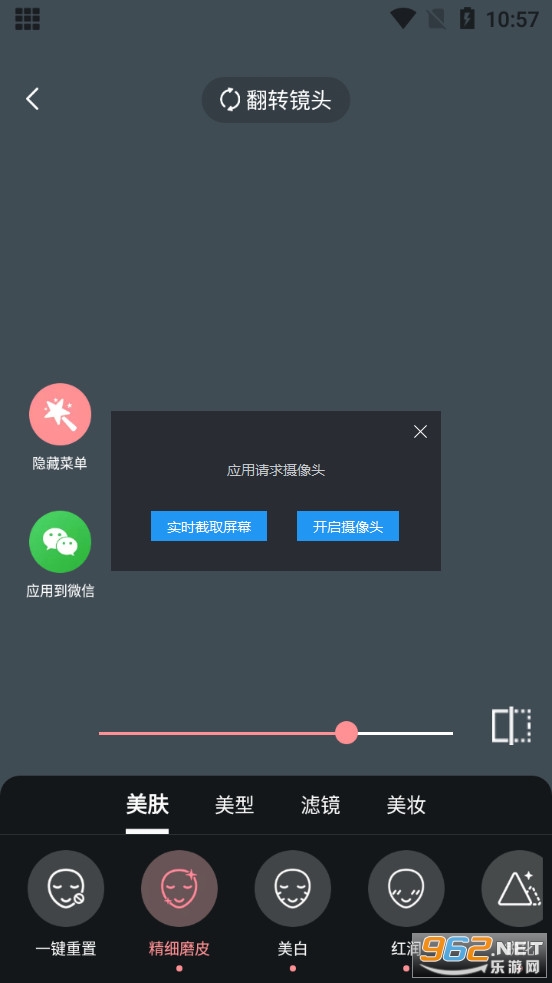Screen dimensions: 552x983
Task: Select the triangle sharpen icon
Action: [x=513, y=888]
